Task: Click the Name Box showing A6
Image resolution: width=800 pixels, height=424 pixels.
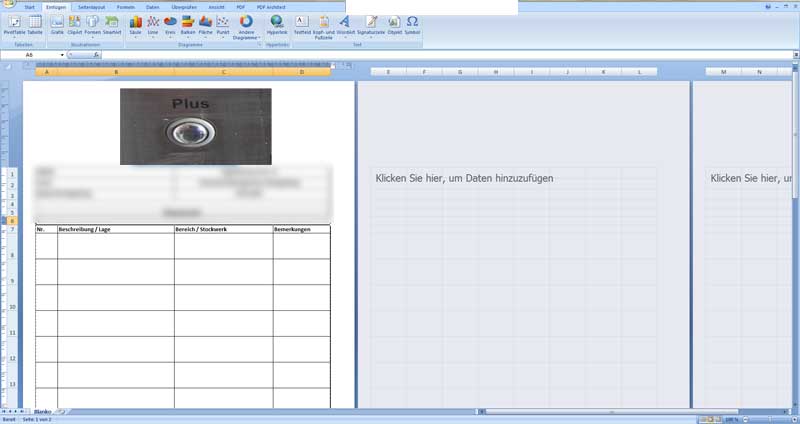Action: coord(30,55)
